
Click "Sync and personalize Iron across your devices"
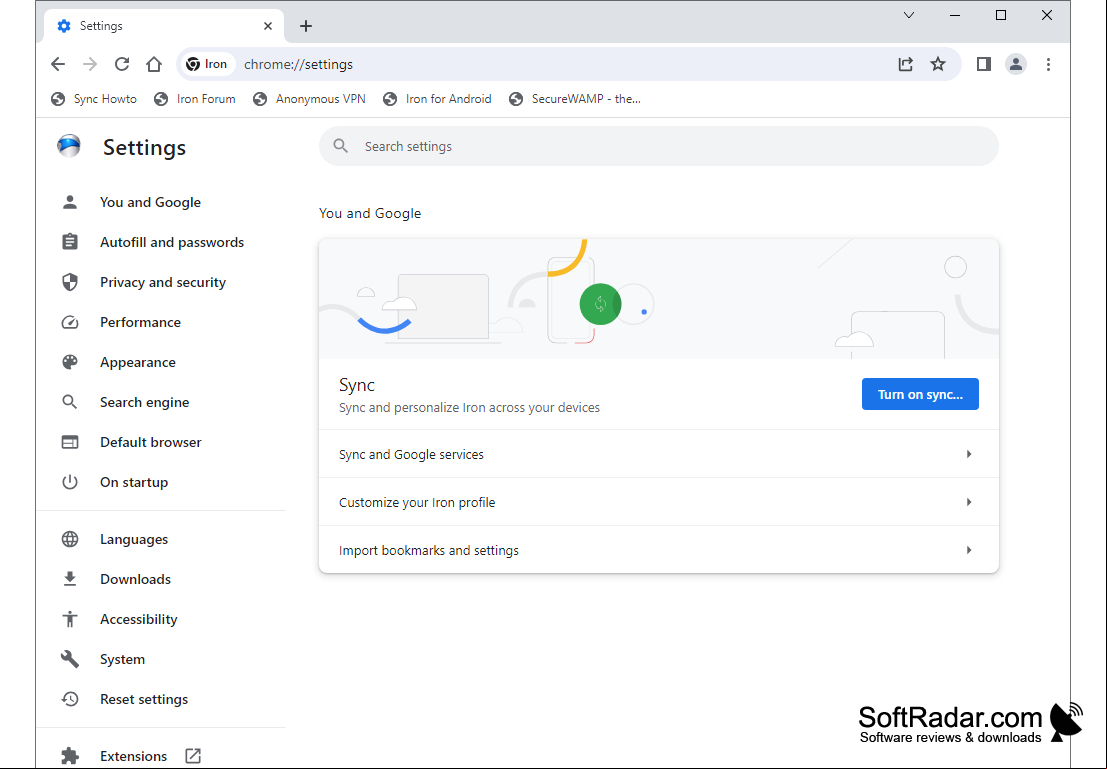(469, 407)
